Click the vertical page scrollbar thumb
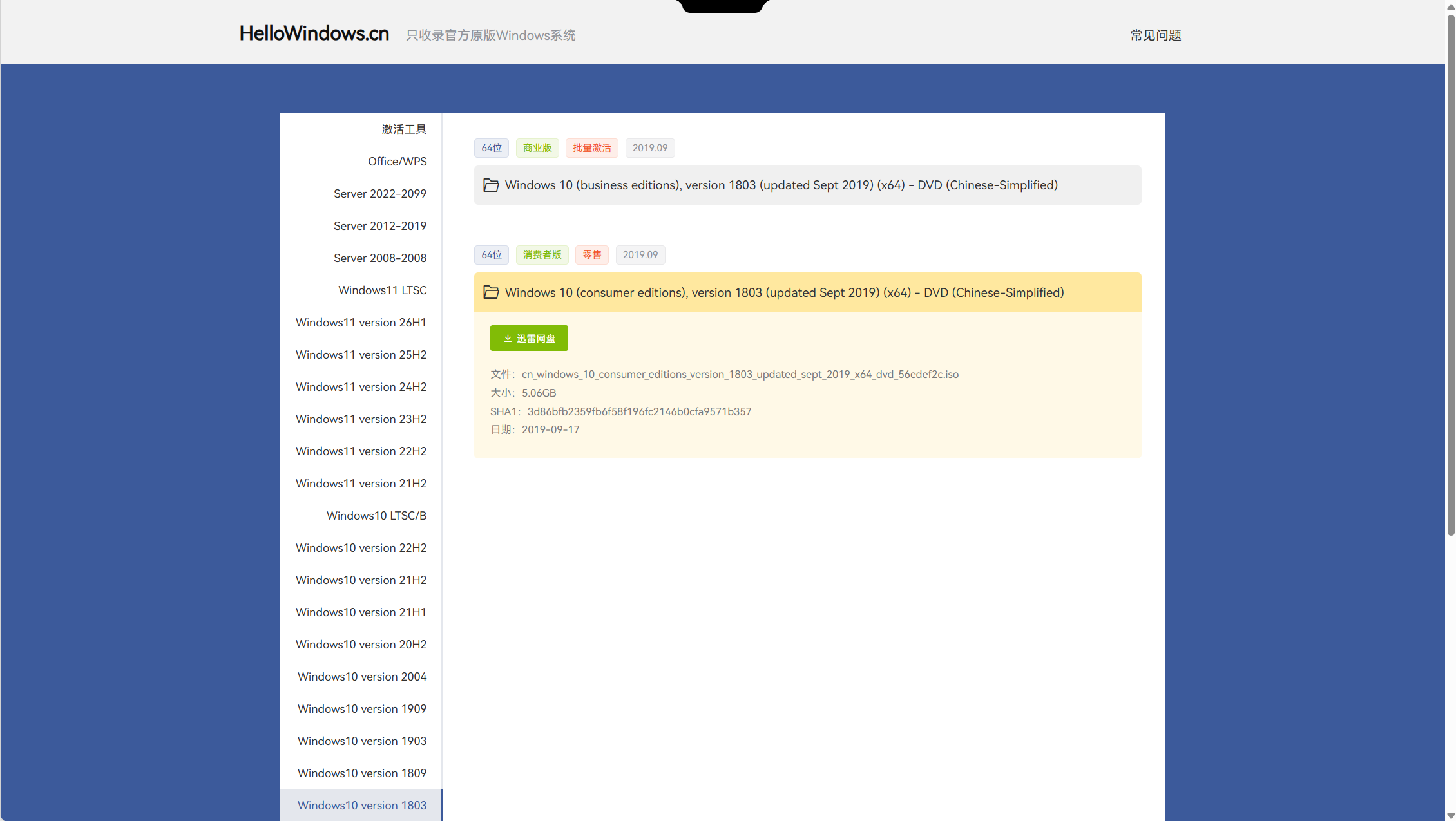 pyautogui.click(x=1451, y=274)
